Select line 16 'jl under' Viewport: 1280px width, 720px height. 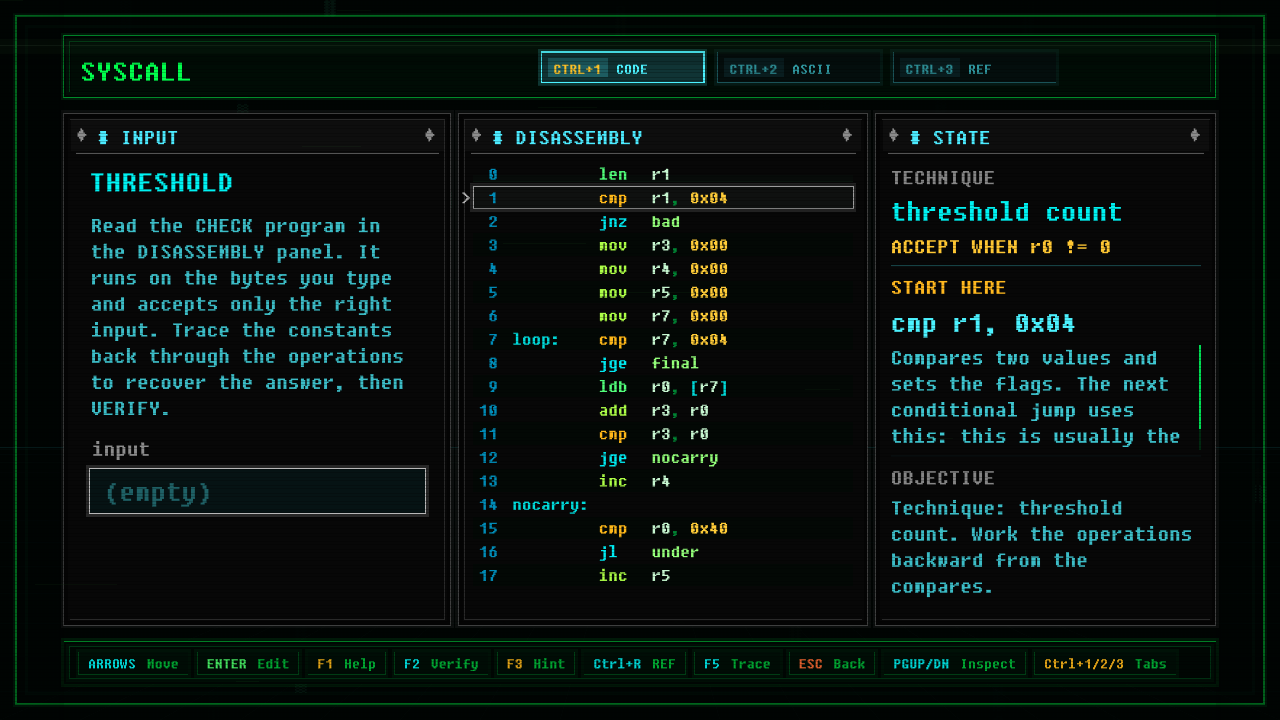[x=663, y=552]
